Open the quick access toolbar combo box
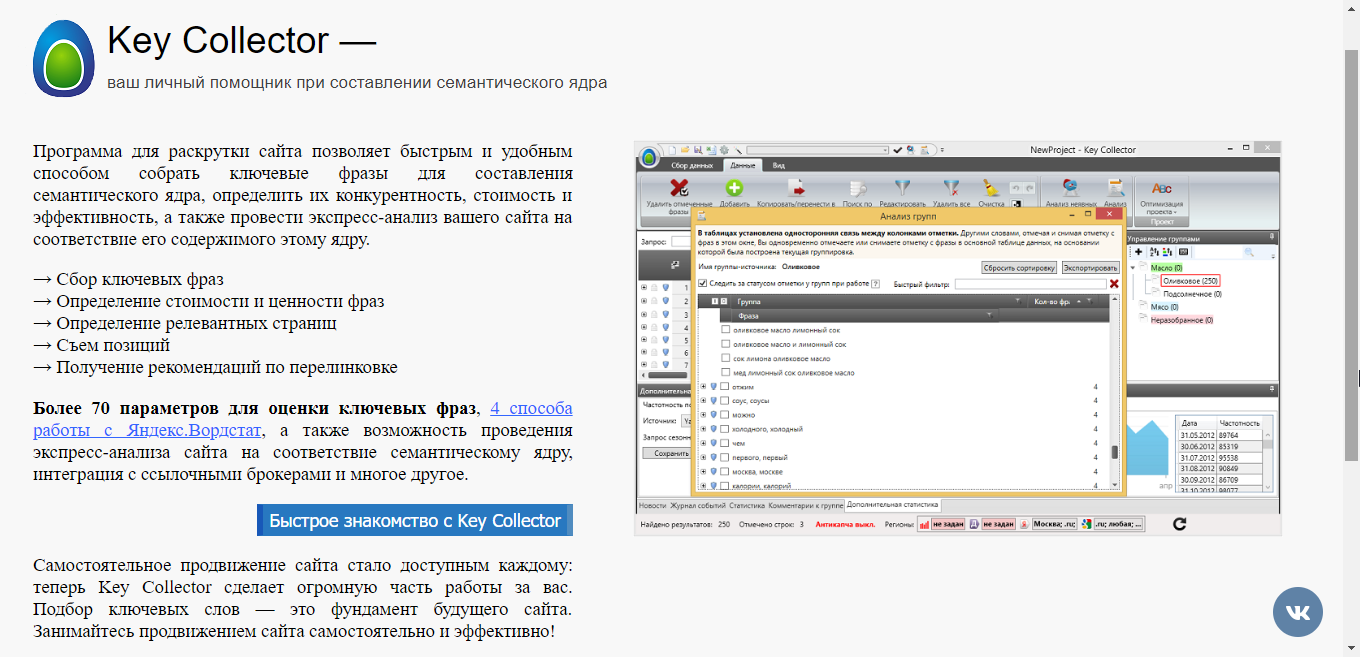This screenshot has width=1360, height=657. coord(817,150)
